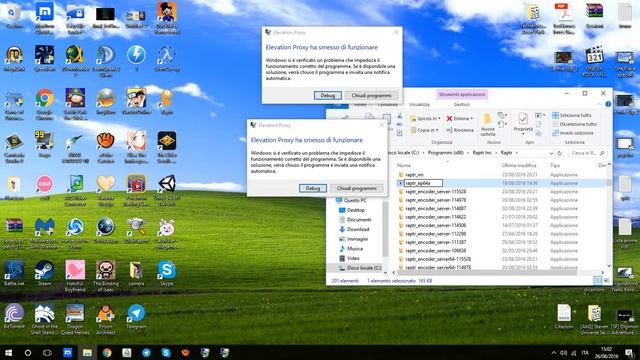The height and width of the screenshot is (360, 640).
Task: Click Chiudi programma in the lower dialog
Action: (356, 188)
